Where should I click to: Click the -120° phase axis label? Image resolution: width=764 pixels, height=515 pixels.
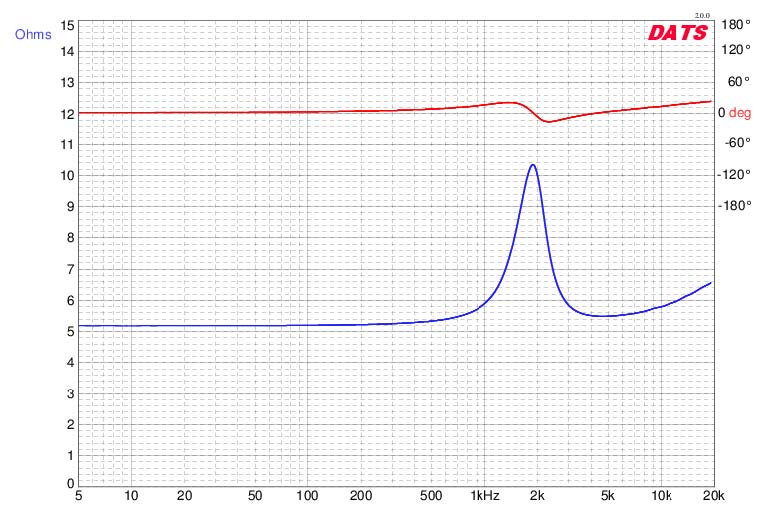734,174
